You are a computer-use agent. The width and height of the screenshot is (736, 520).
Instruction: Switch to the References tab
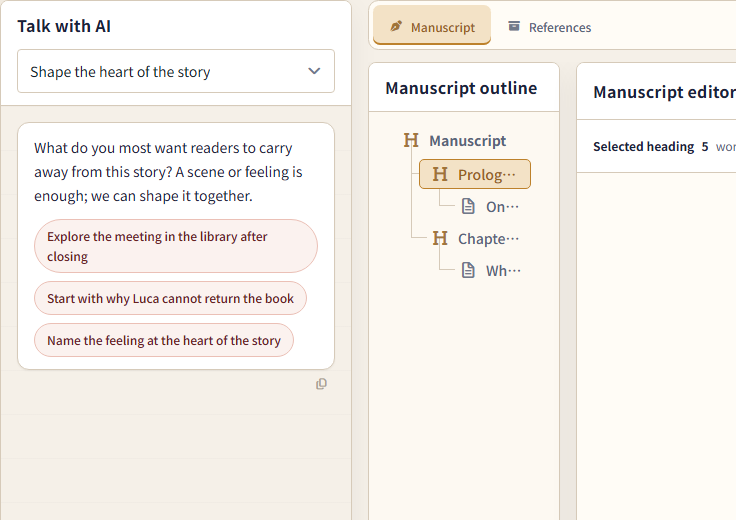click(x=550, y=27)
